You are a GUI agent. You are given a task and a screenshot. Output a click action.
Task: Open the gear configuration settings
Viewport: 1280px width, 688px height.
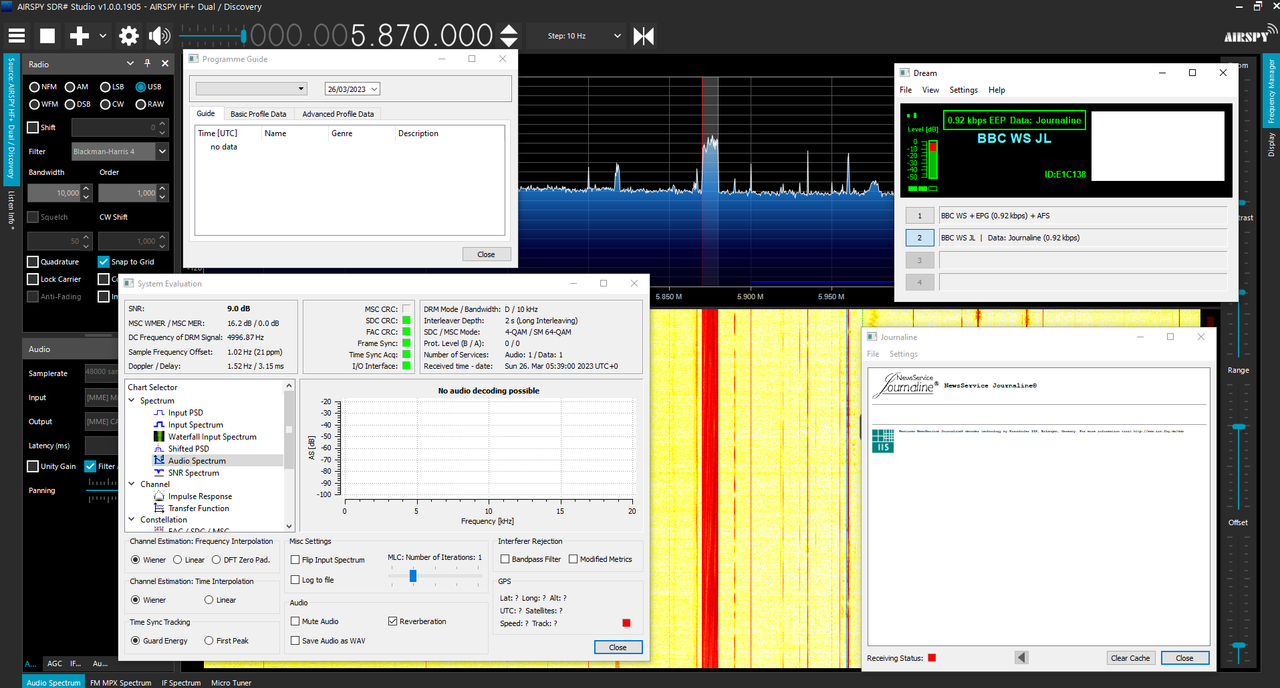129,37
